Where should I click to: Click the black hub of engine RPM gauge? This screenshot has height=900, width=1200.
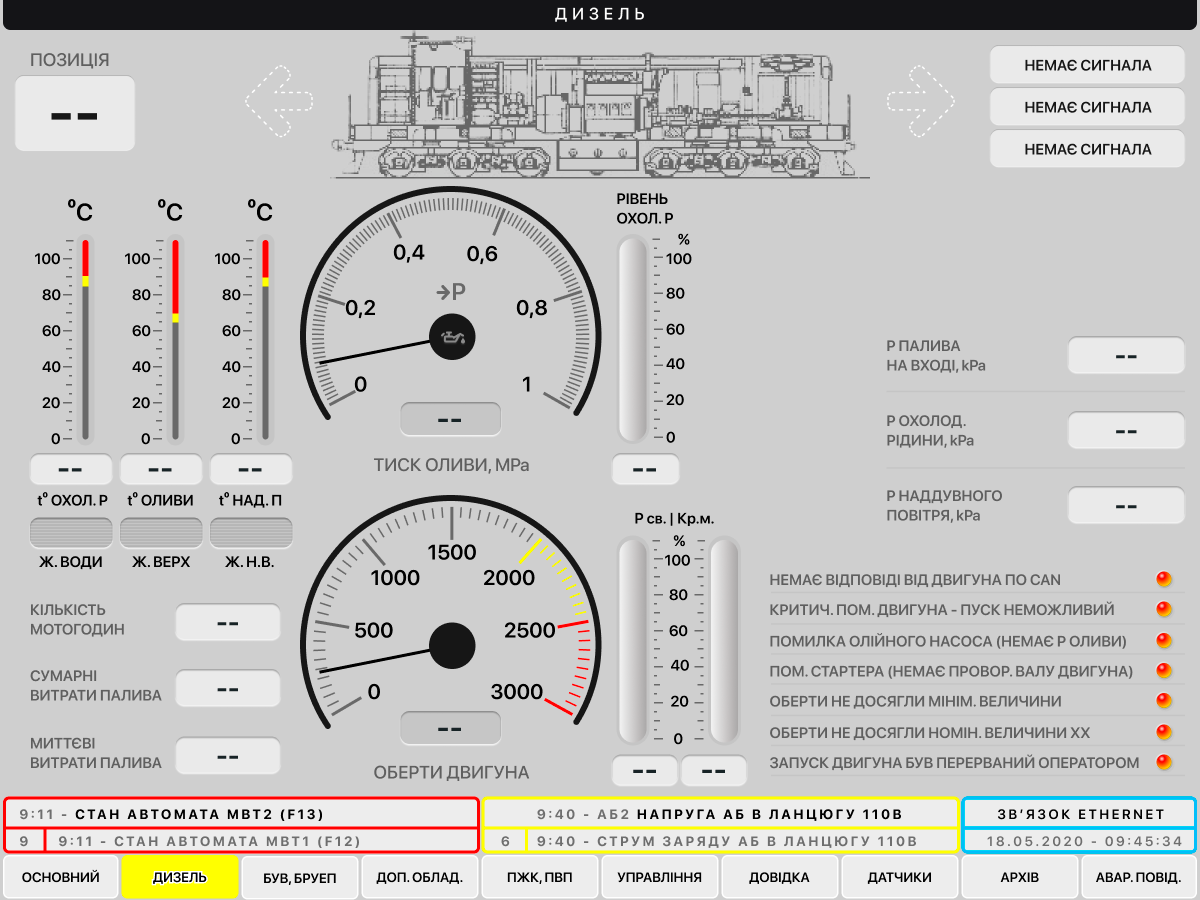[452, 645]
